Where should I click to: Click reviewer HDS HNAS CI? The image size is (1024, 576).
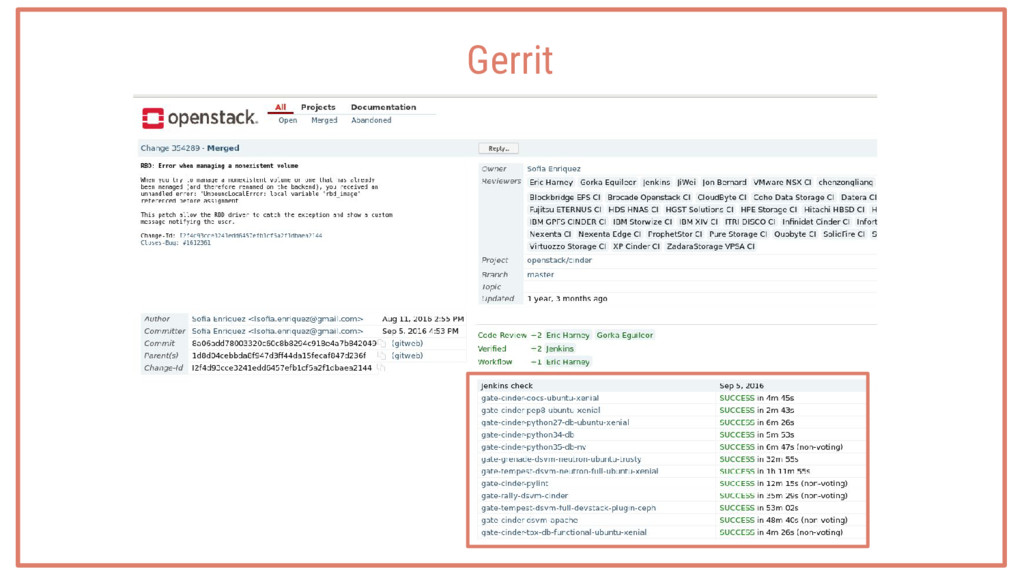click(x=633, y=210)
